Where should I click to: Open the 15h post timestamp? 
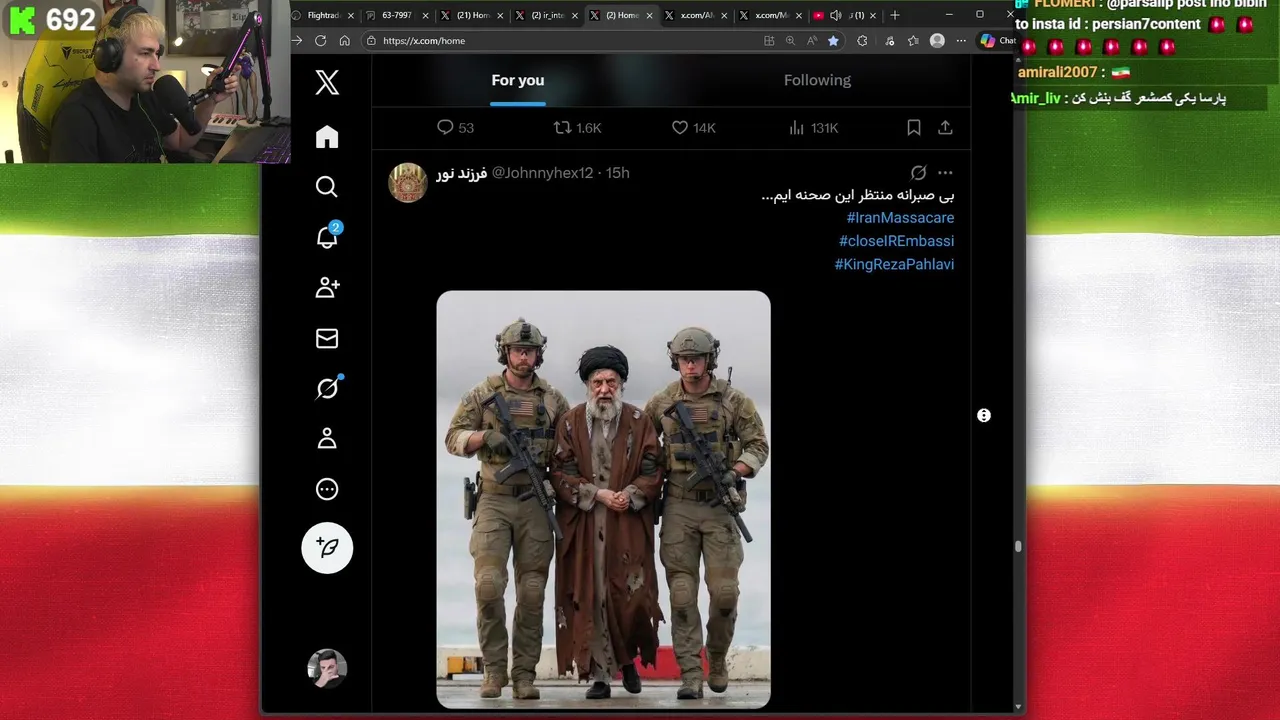click(x=618, y=173)
